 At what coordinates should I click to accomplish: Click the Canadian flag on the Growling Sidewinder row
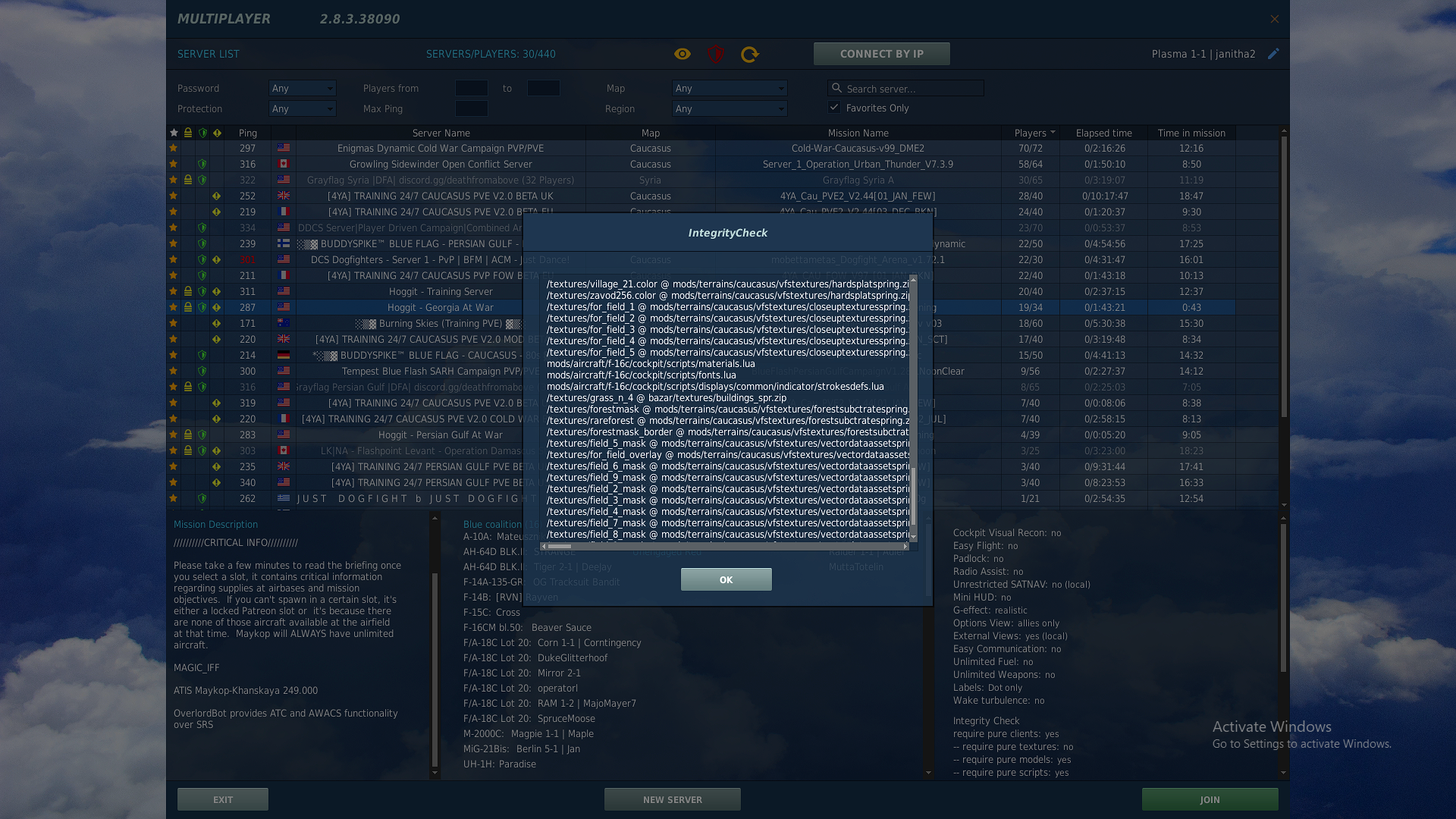284,164
